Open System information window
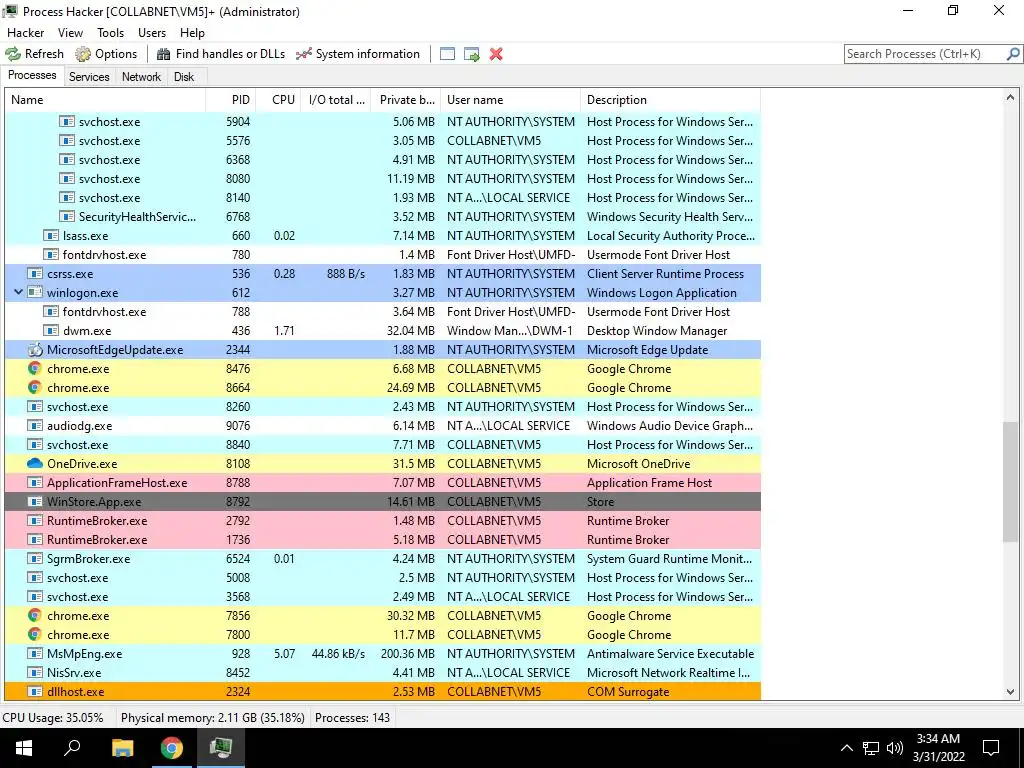 click(x=358, y=54)
